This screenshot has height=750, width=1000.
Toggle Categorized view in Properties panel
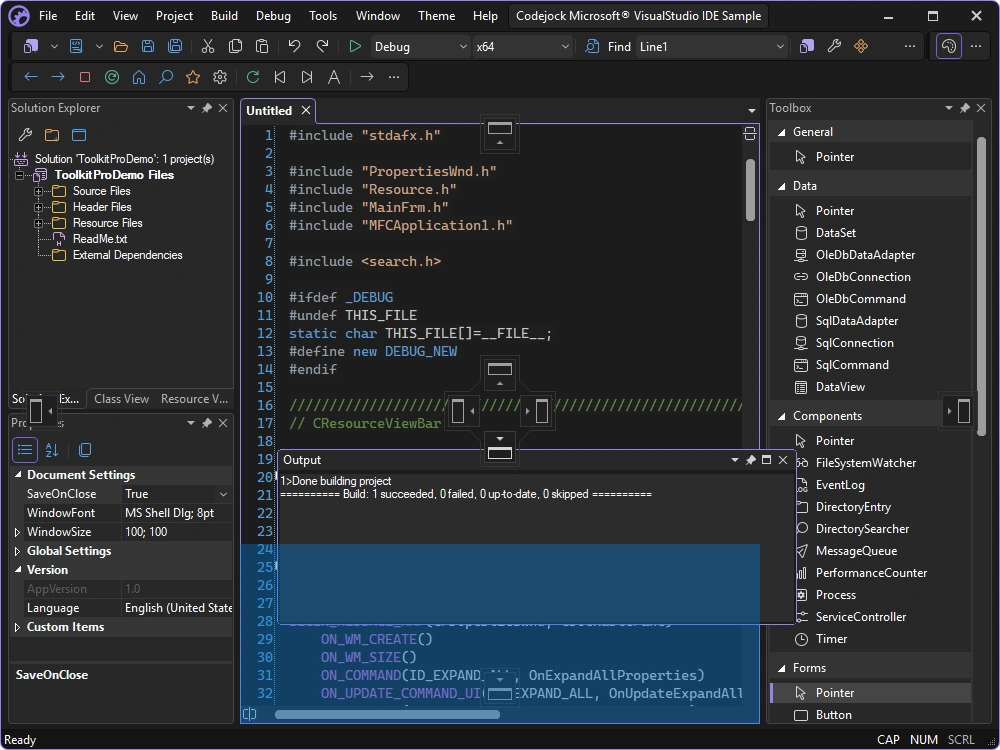click(x=25, y=450)
